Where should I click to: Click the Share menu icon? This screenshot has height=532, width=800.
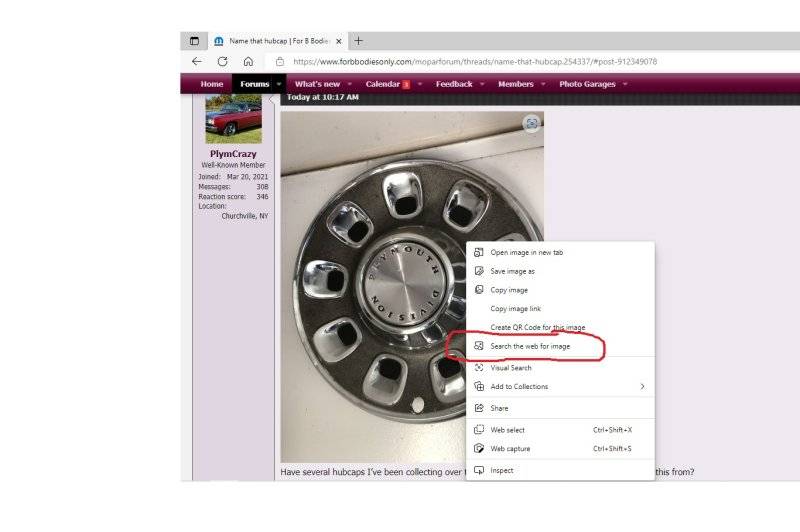click(479, 408)
